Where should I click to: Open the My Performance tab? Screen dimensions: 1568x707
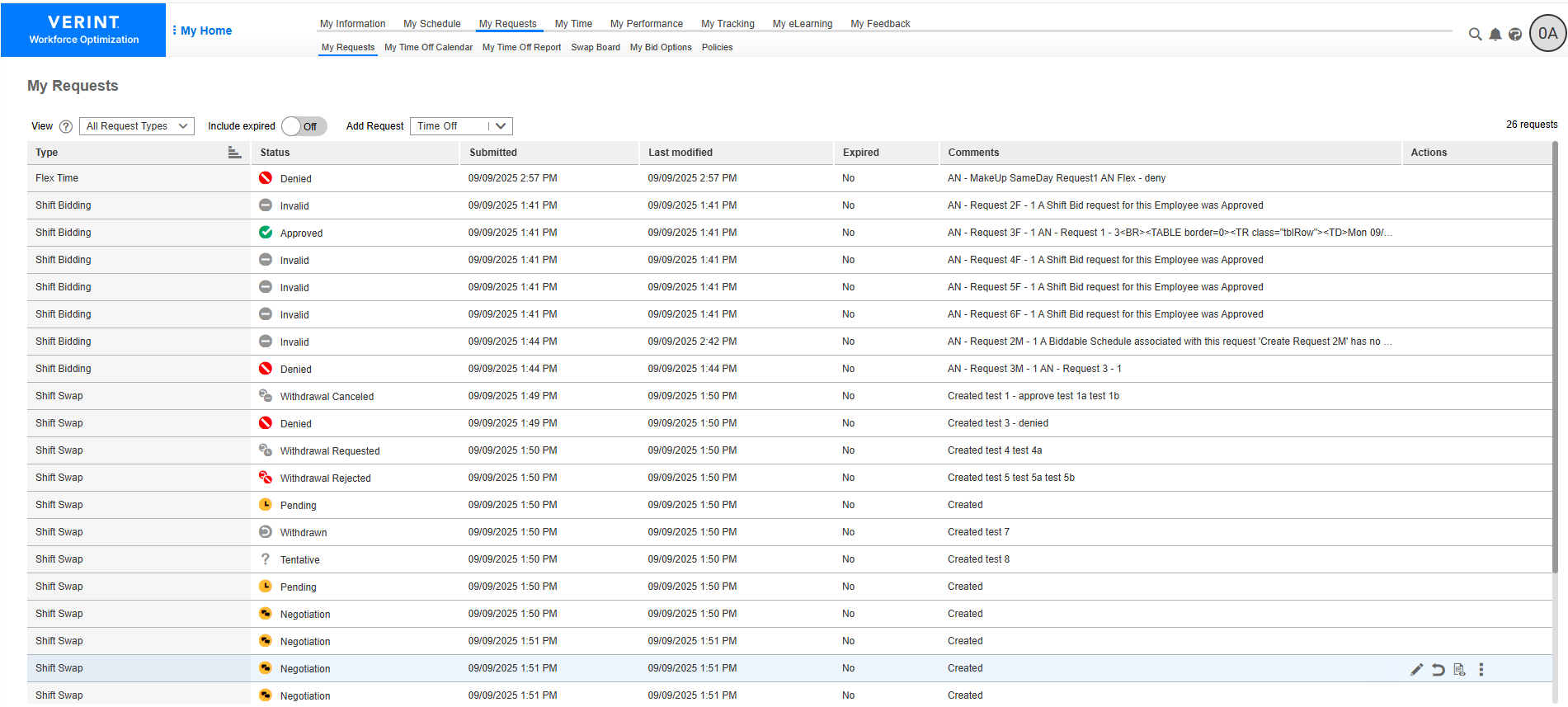(647, 24)
